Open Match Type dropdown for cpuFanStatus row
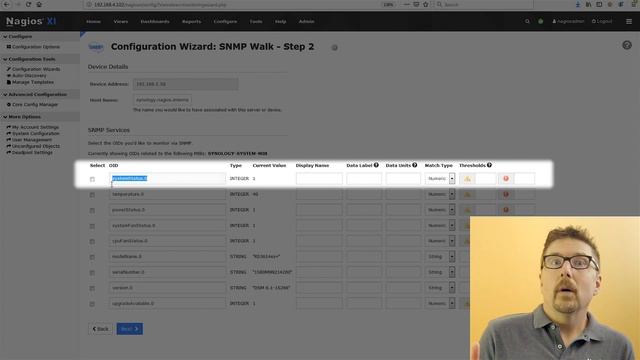 [440, 241]
